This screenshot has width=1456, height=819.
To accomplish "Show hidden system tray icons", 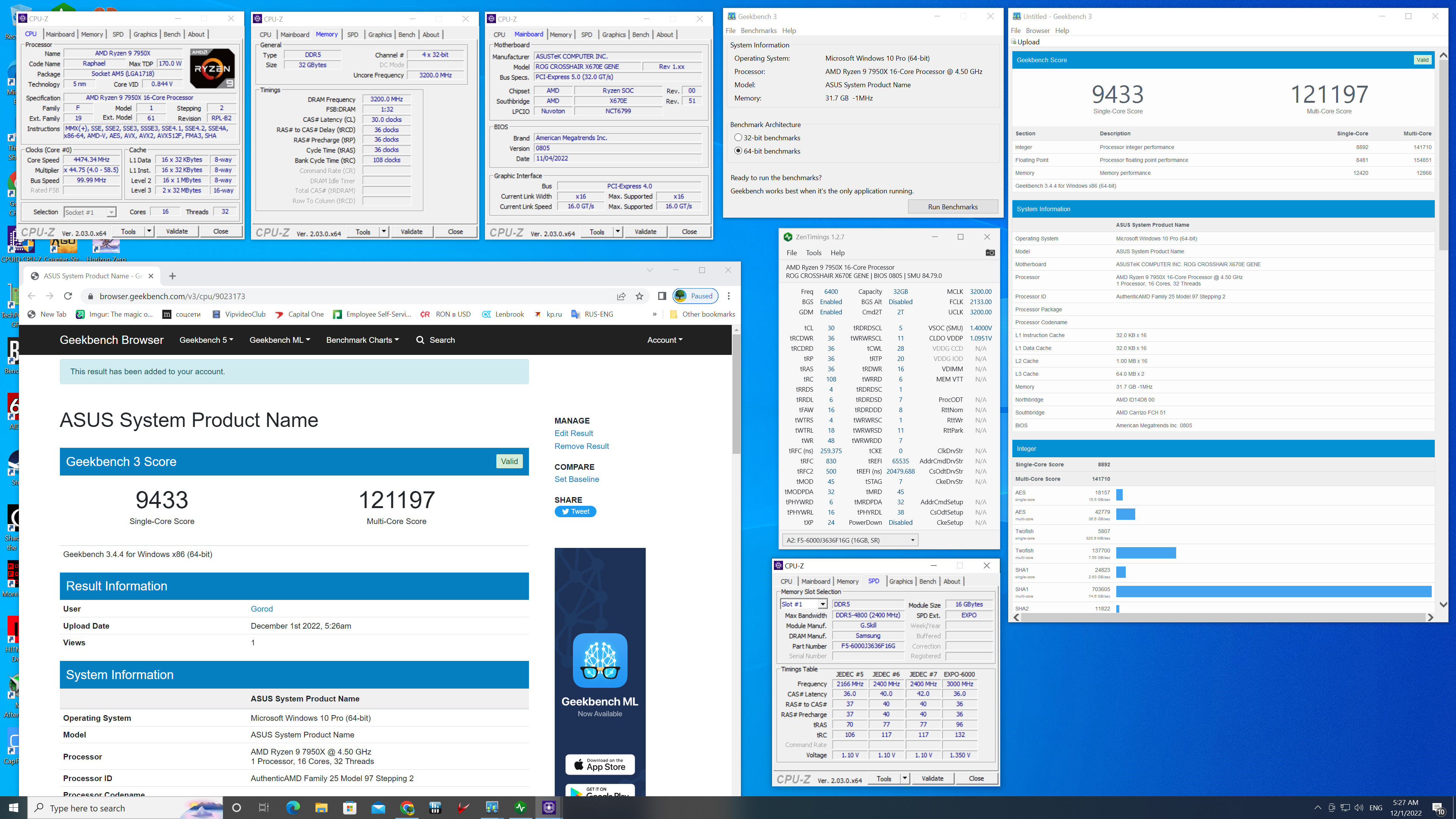I will coord(1318,808).
